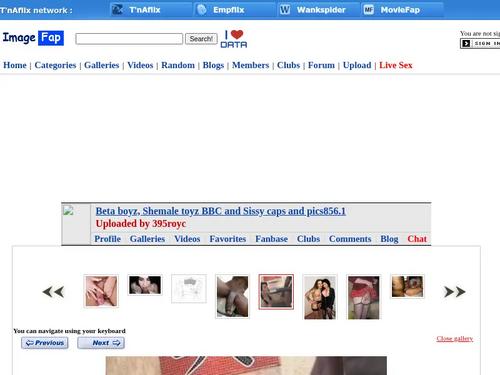
Task: Select the thumbnail of two women posing
Action: pos(320,297)
